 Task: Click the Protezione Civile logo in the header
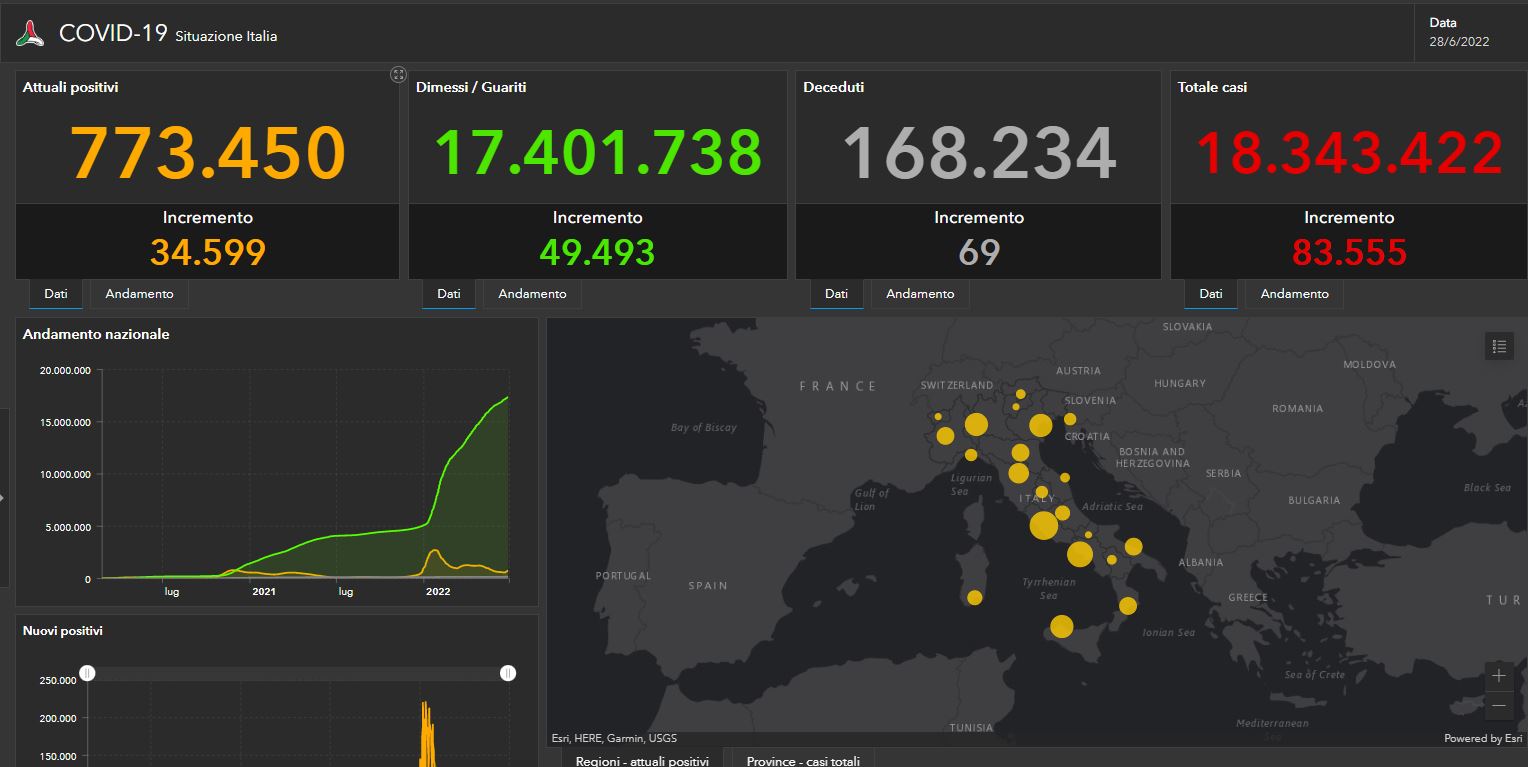coord(30,33)
